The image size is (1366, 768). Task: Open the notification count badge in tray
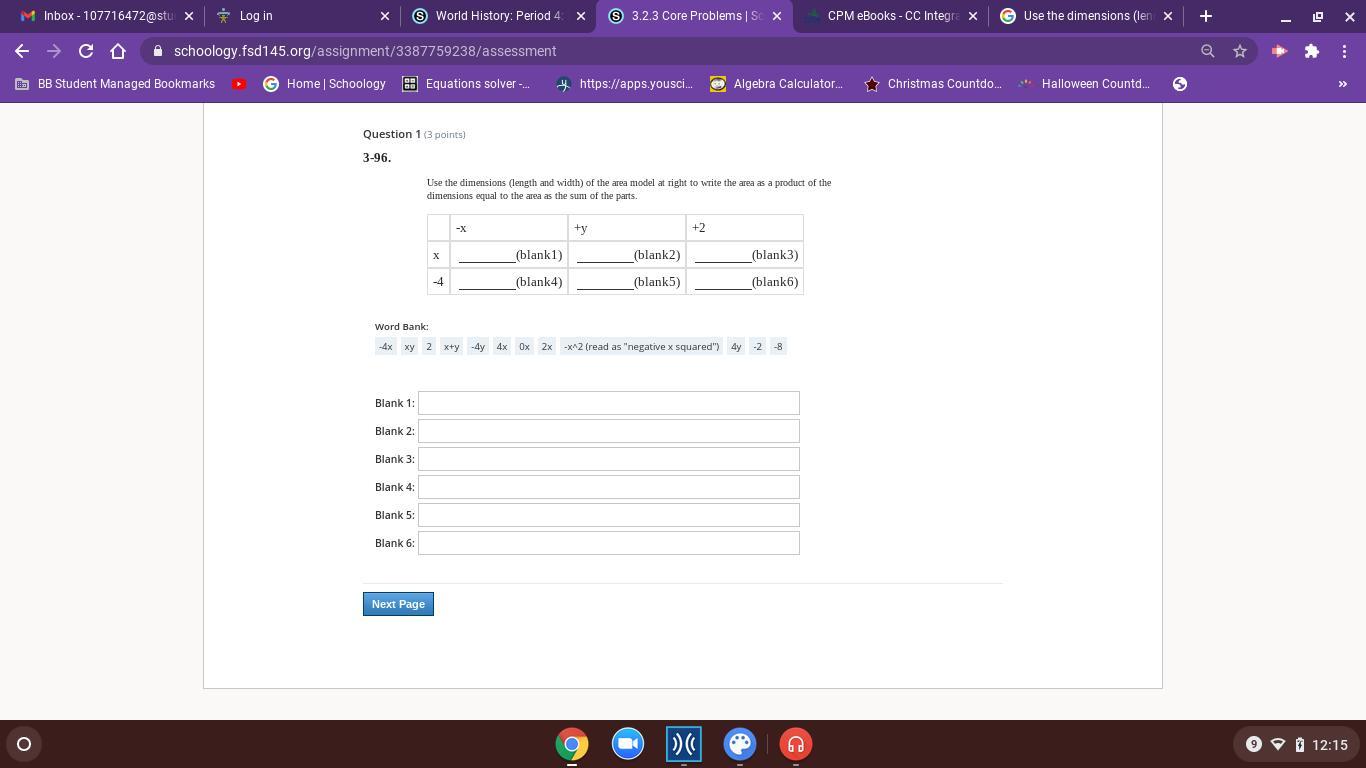pyautogui.click(x=1253, y=744)
